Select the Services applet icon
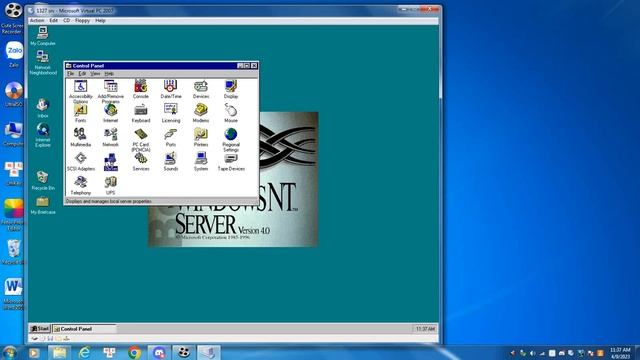 pyautogui.click(x=141, y=161)
